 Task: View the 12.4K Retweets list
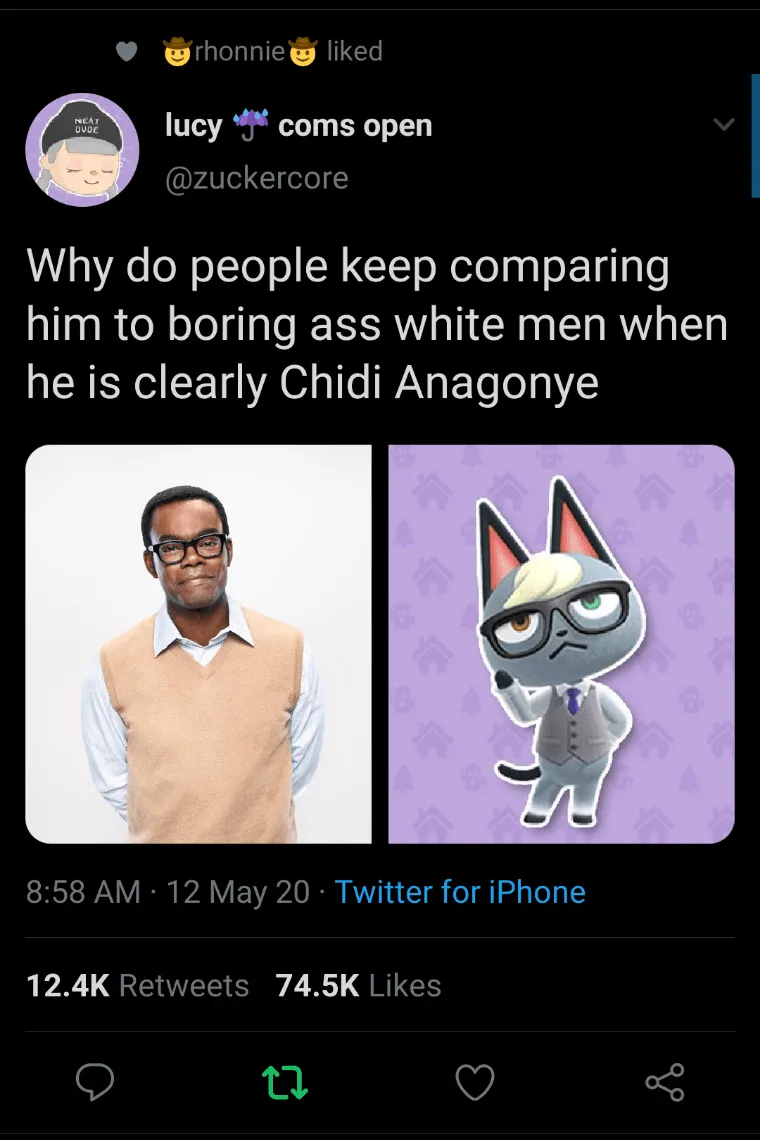[138, 985]
